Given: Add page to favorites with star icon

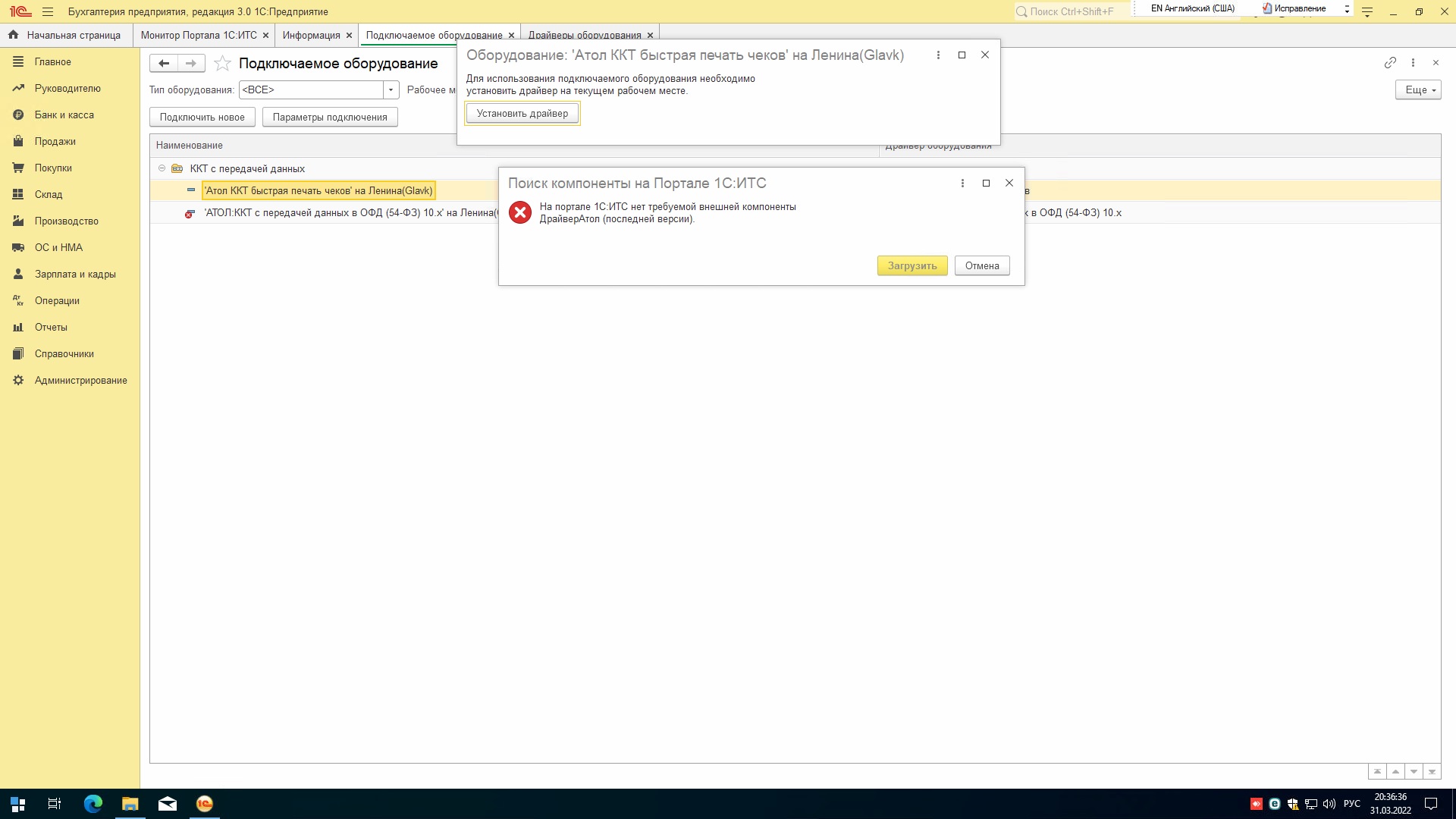Looking at the screenshot, I should (x=222, y=63).
